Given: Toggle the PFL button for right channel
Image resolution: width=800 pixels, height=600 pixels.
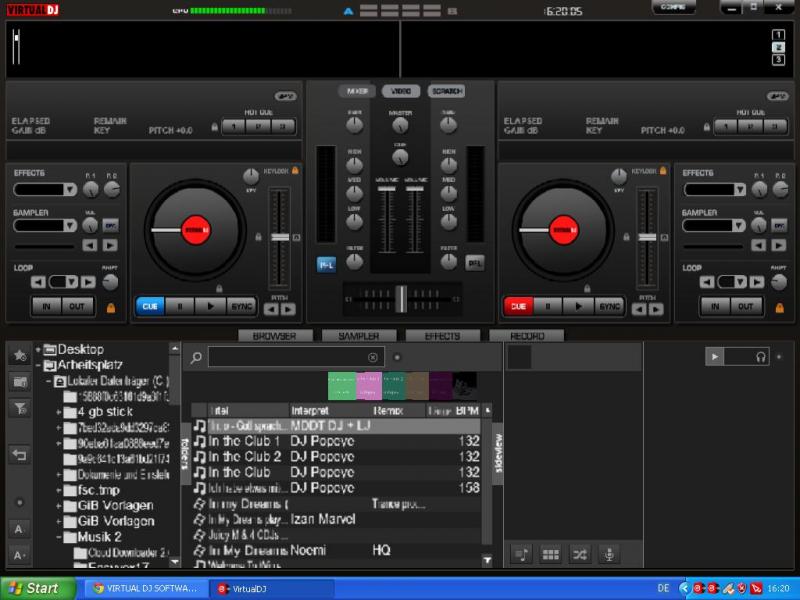Looking at the screenshot, I should pyautogui.click(x=475, y=264).
